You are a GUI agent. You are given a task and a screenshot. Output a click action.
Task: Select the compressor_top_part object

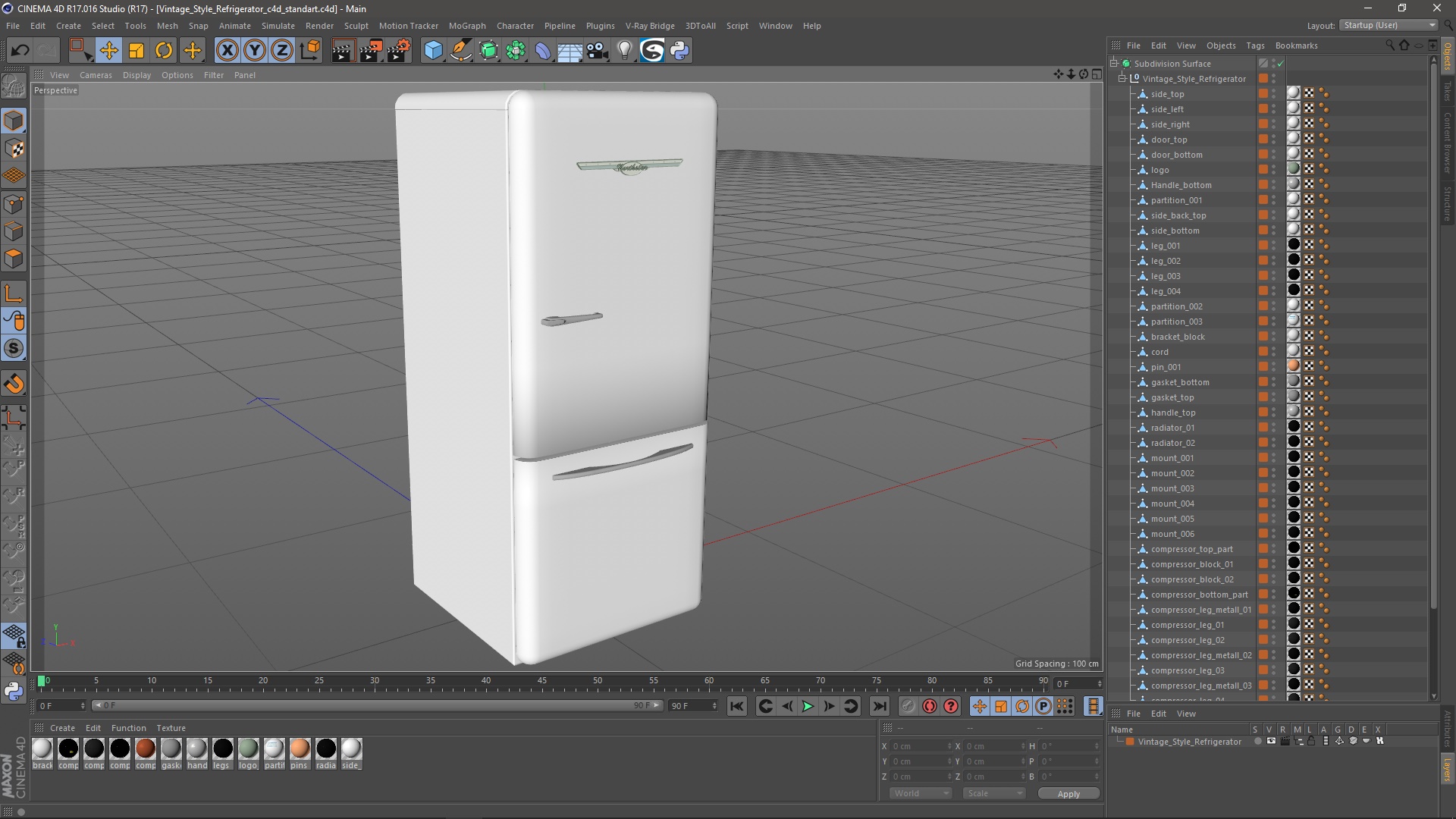[x=1191, y=549]
